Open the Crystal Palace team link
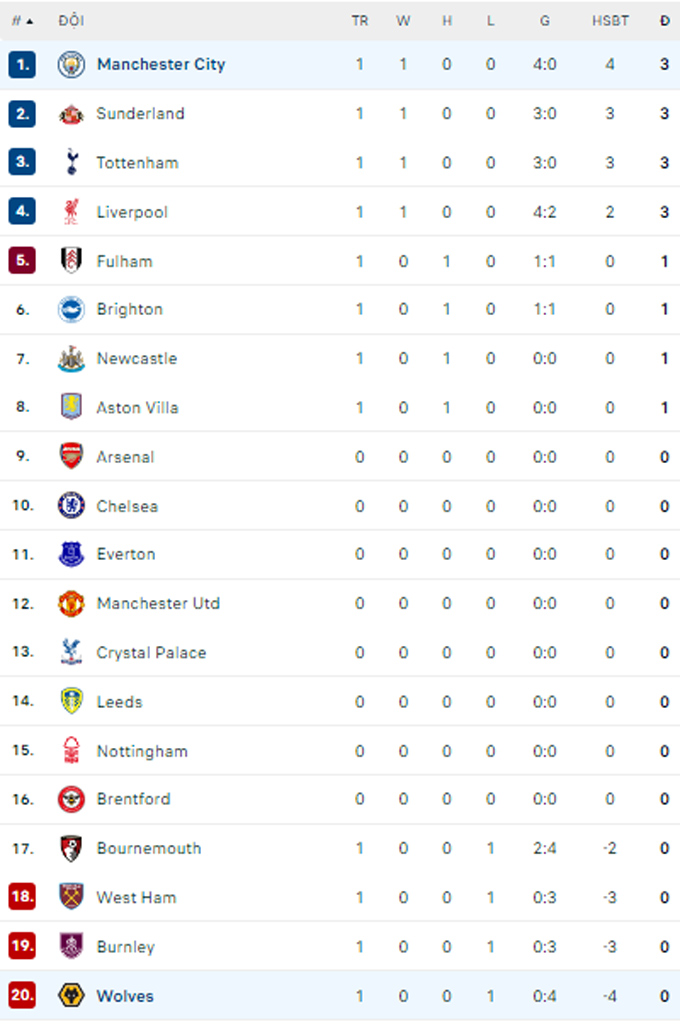This screenshot has height=1029, width=680. 151,652
